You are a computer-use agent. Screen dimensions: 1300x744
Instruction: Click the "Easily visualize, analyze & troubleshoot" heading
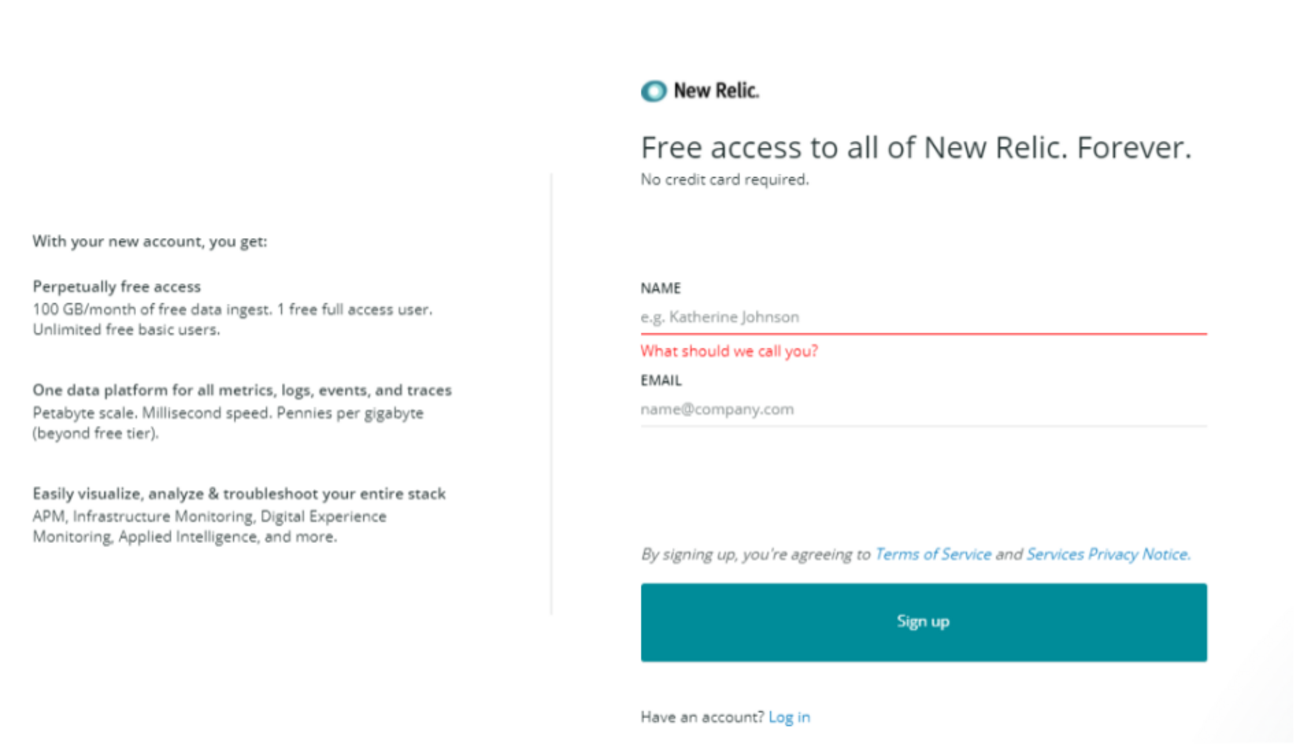tap(239, 494)
